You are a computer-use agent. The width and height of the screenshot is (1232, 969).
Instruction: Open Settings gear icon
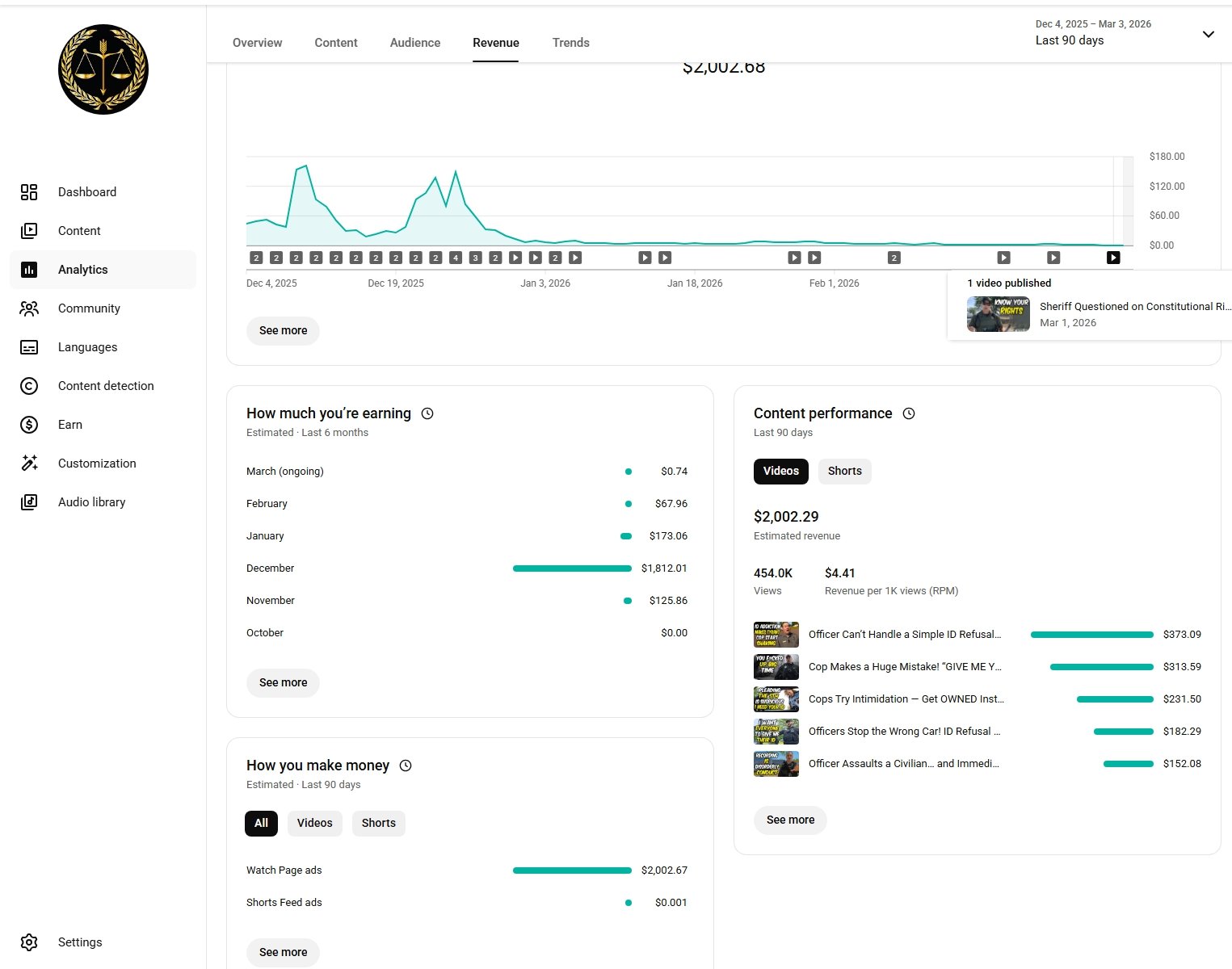point(29,942)
